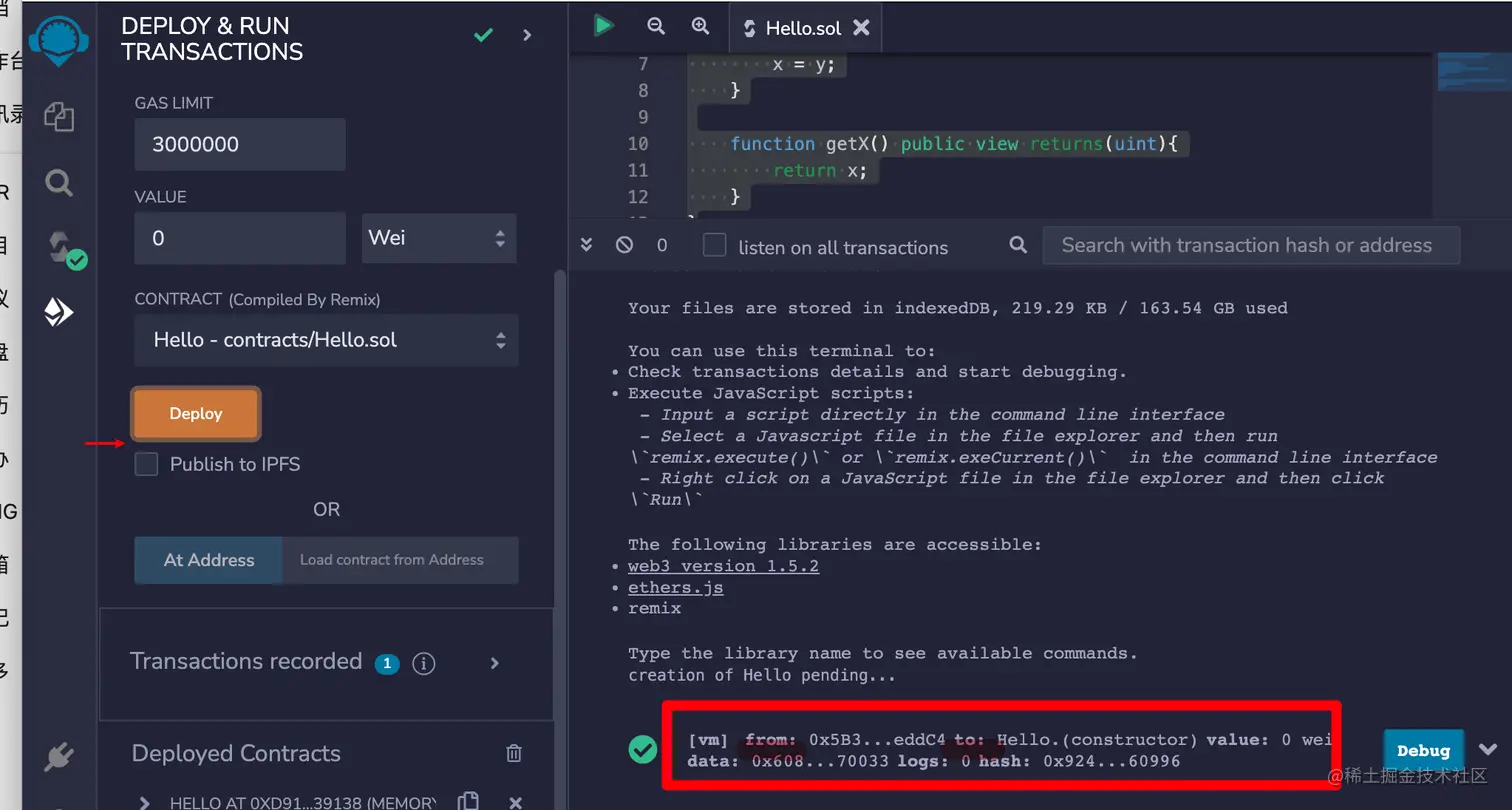Screen dimensions: 1512x810
Task: Open the Plugin Manager plug icon
Action: (59, 757)
